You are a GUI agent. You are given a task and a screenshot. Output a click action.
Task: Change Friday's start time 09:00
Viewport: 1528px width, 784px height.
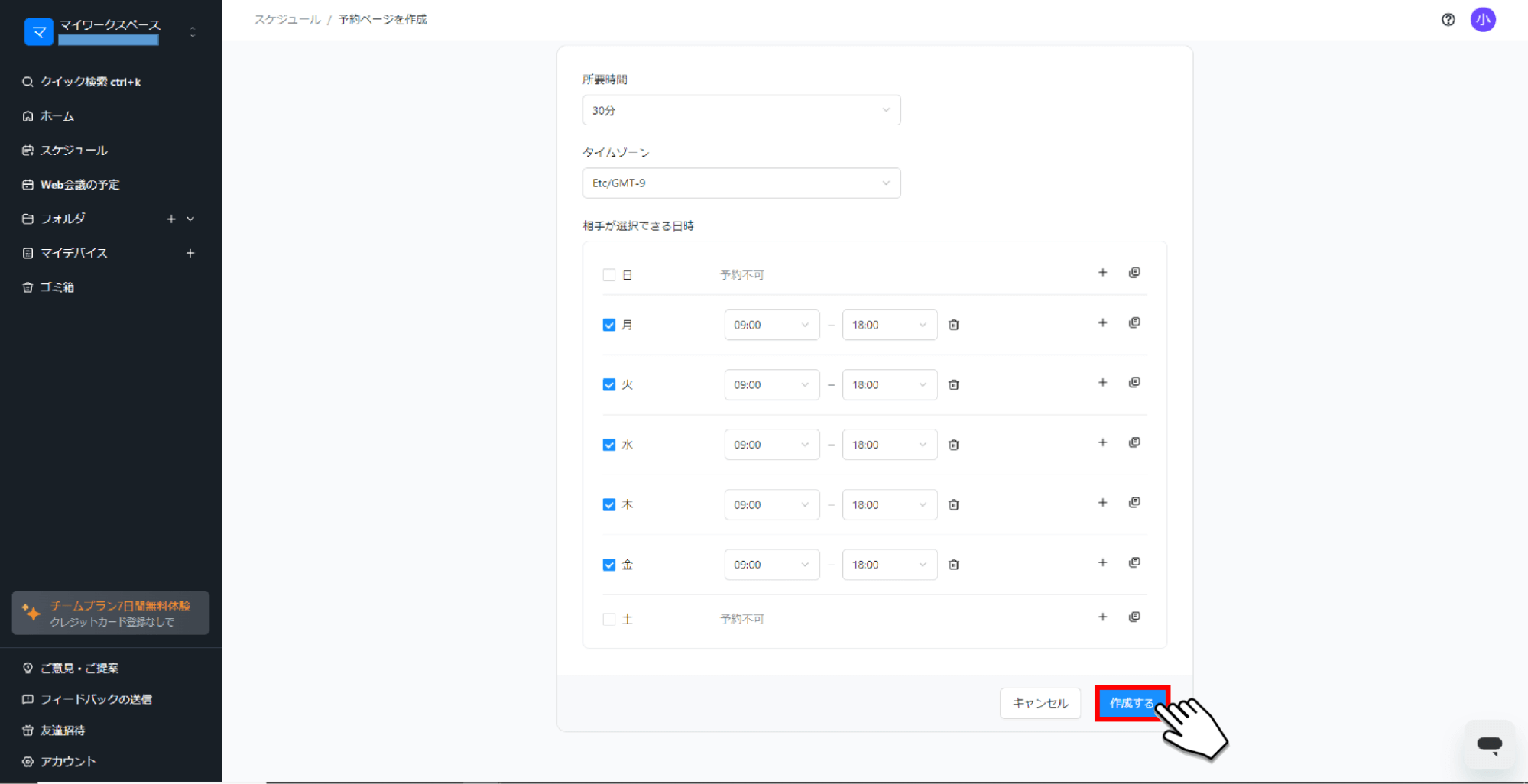click(x=772, y=565)
